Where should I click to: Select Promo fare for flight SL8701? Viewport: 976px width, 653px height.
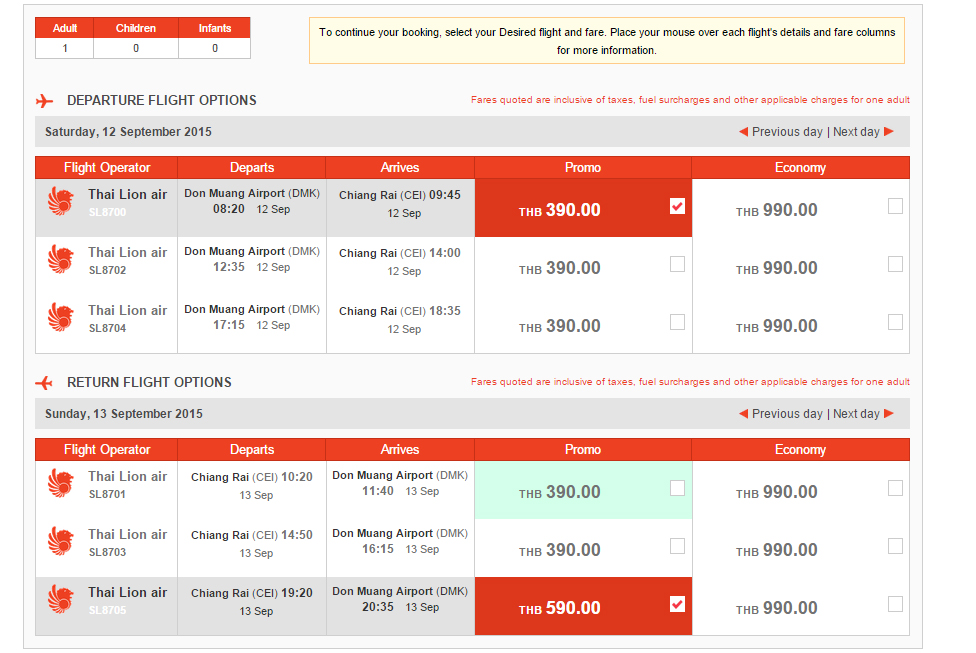point(677,488)
